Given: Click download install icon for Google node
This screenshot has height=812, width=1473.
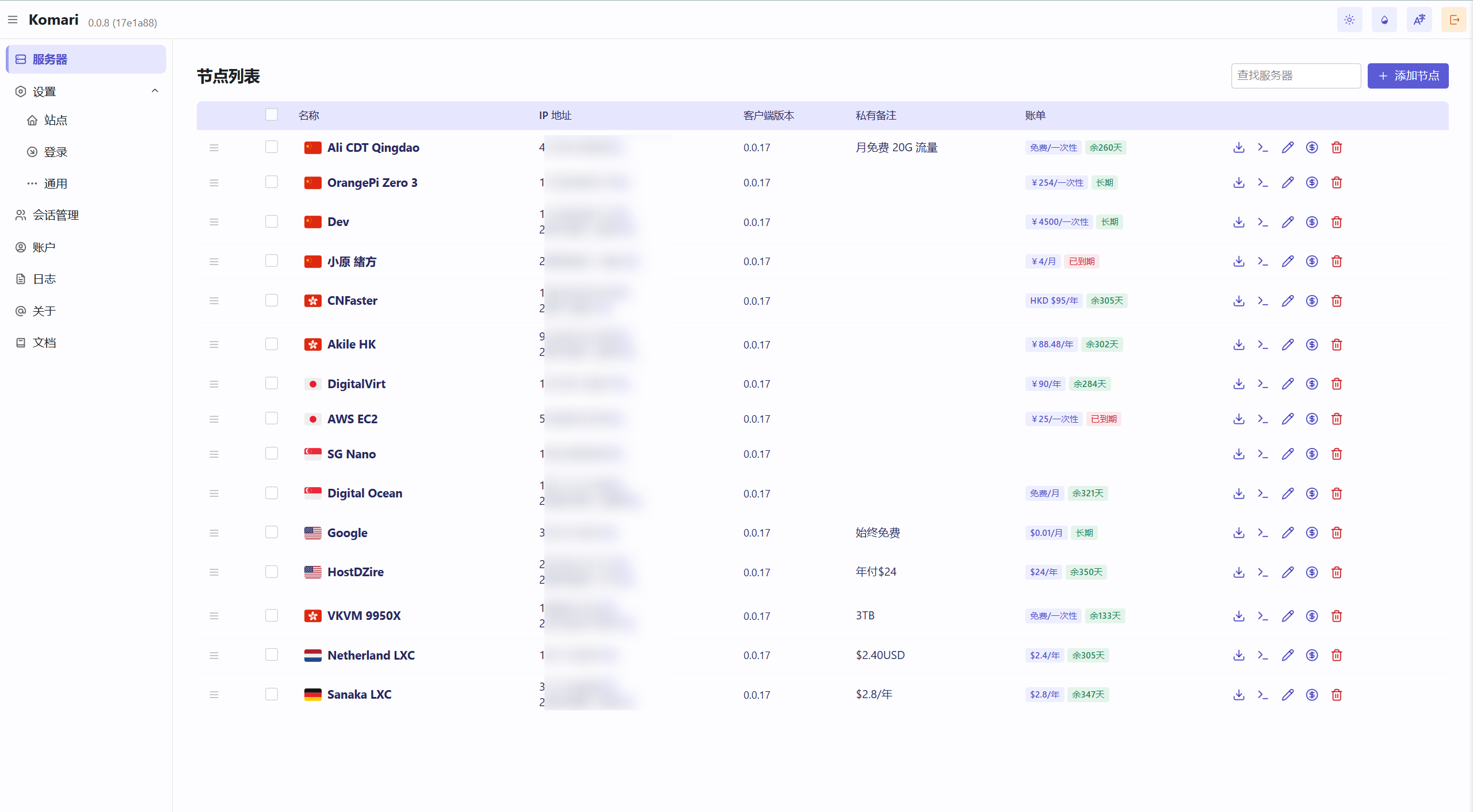Looking at the screenshot, I should 1239,533.
